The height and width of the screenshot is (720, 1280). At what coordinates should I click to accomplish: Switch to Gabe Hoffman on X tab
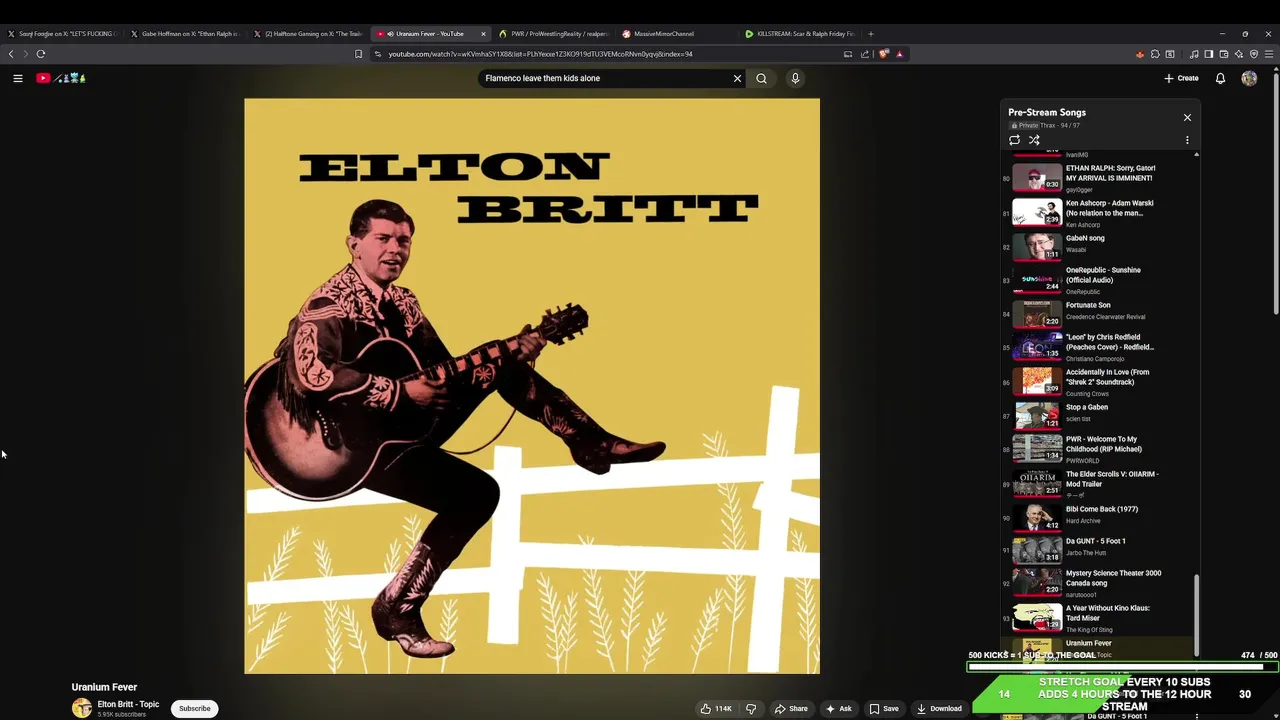coord(184,34)
